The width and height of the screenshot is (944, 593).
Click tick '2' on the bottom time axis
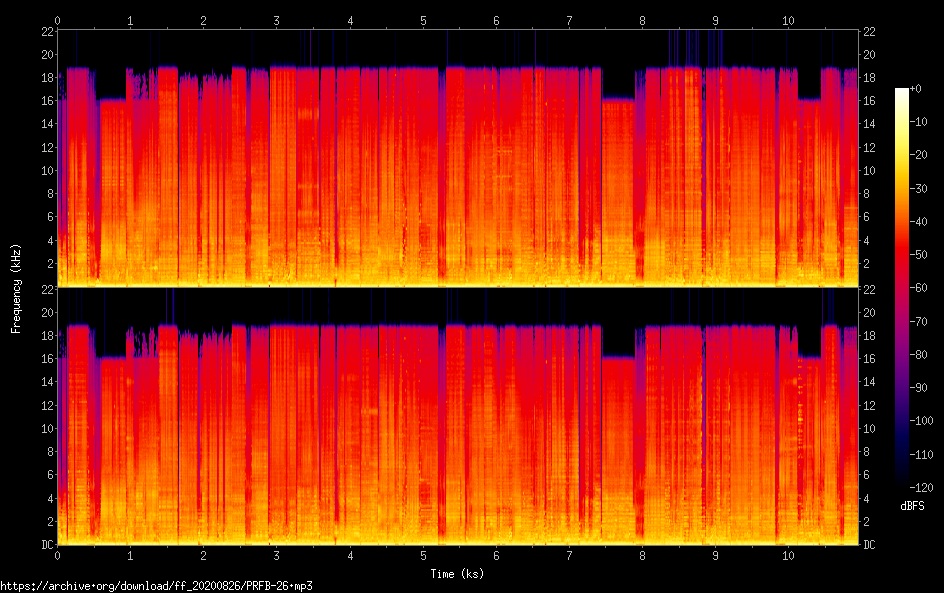pos(203,556)
